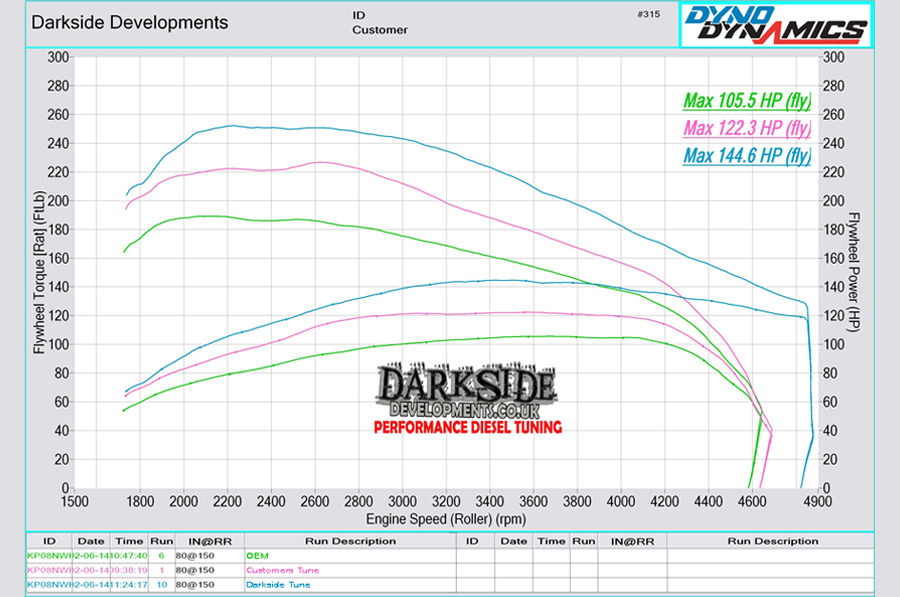900x597 pixels.
Task: Select the green Max 105.5 HP (fly) label
Action: click(747, 101)
